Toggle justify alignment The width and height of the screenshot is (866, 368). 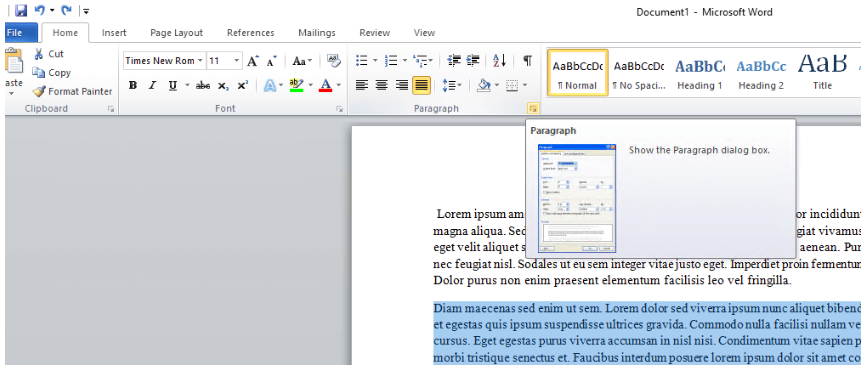pos(421,85)
